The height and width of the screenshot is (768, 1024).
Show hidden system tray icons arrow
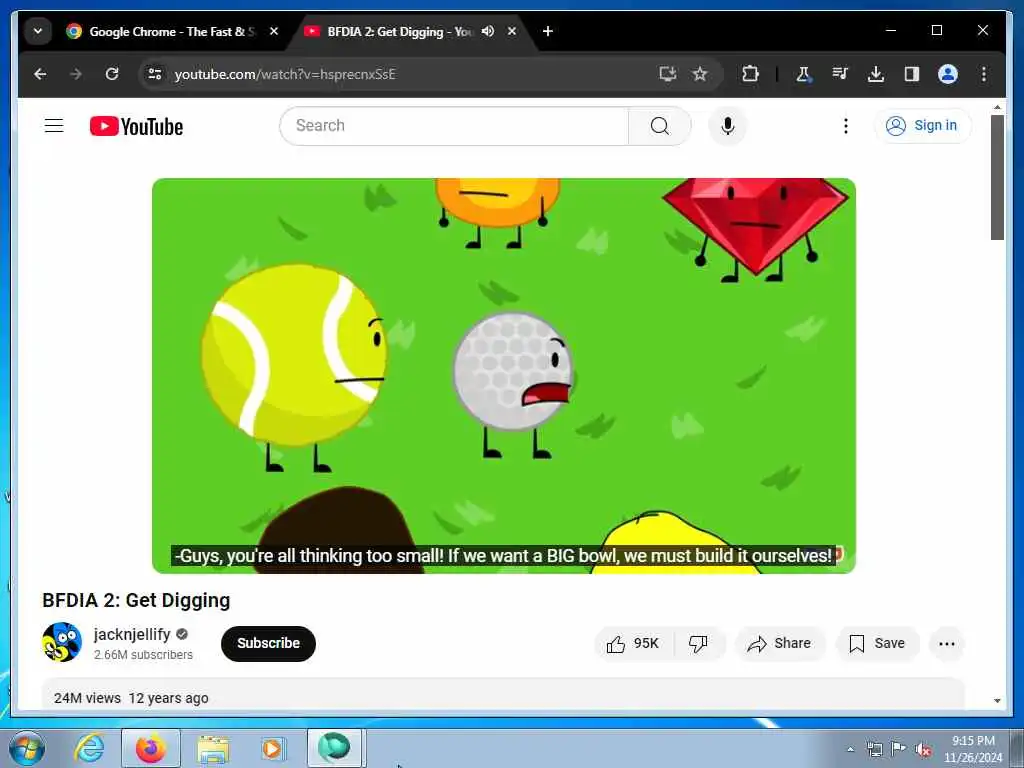click(850, 750)
